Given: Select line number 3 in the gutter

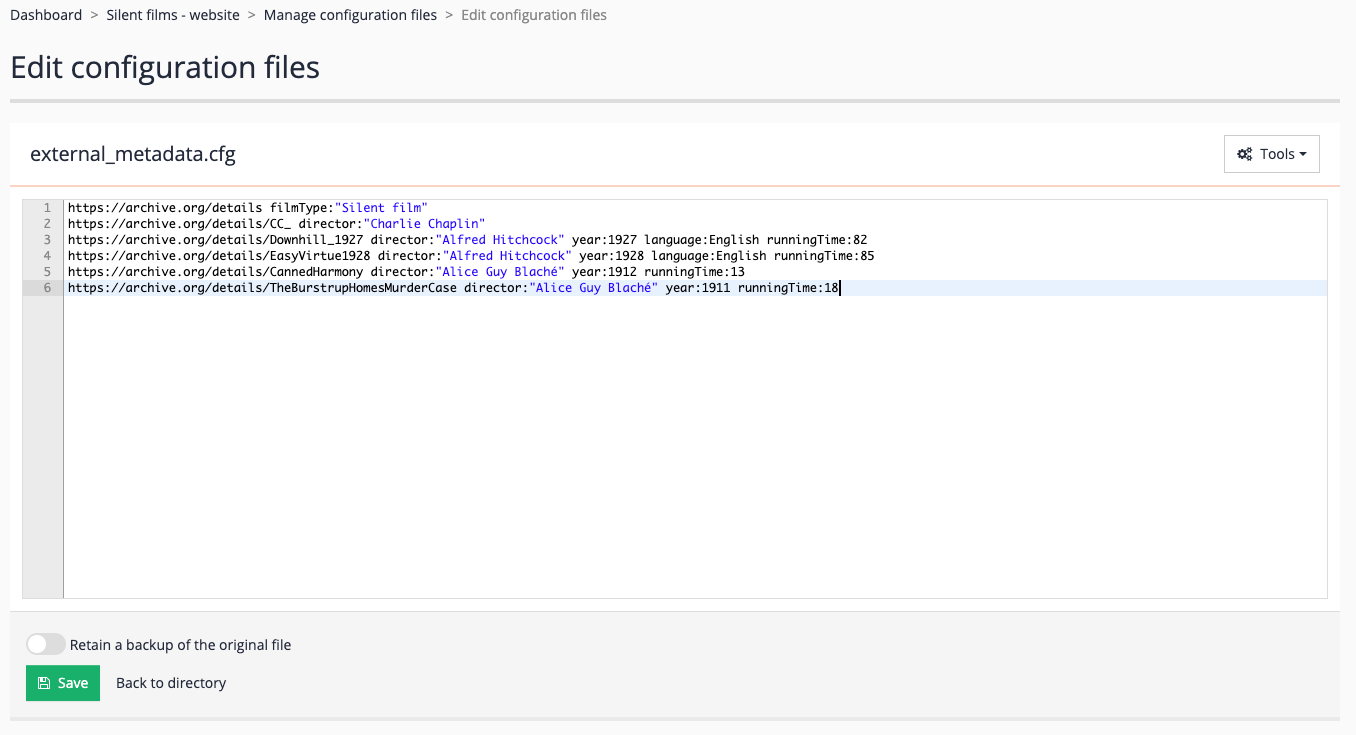Looking at the screenshot, I should pyautogui.click(x=46, y=239).
